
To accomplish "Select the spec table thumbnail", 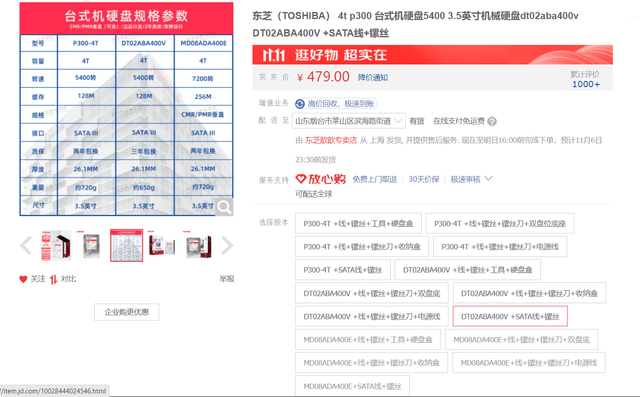I will [127, 246].
